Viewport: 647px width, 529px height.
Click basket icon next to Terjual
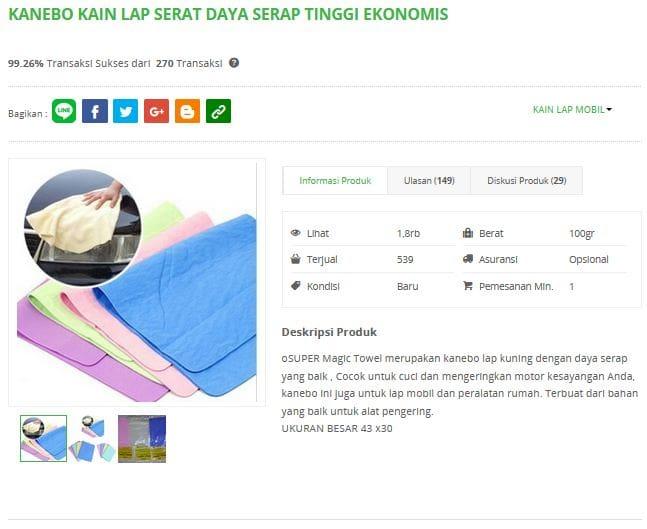click(x=295, y=259)
